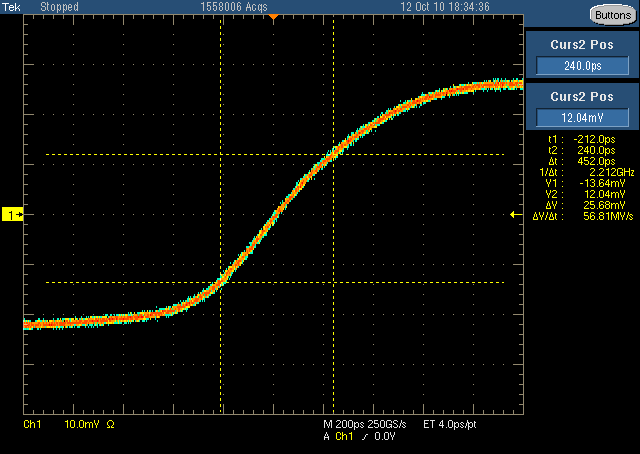This screenshot has height=454, width=640.
Task: Click the 250GS/s sample rate readout
Action: point(387,425)
